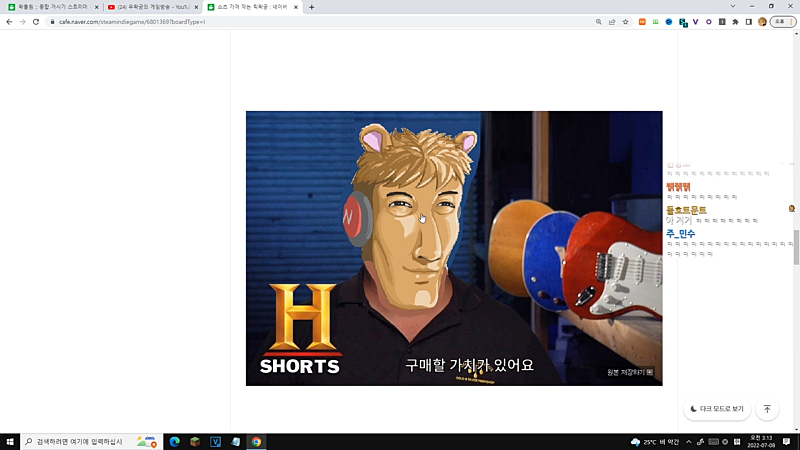Image resolution: width=800 pixels, height=450 pixels.
Task: Bookmark this page with the star
Action: [x=625, y=22]
